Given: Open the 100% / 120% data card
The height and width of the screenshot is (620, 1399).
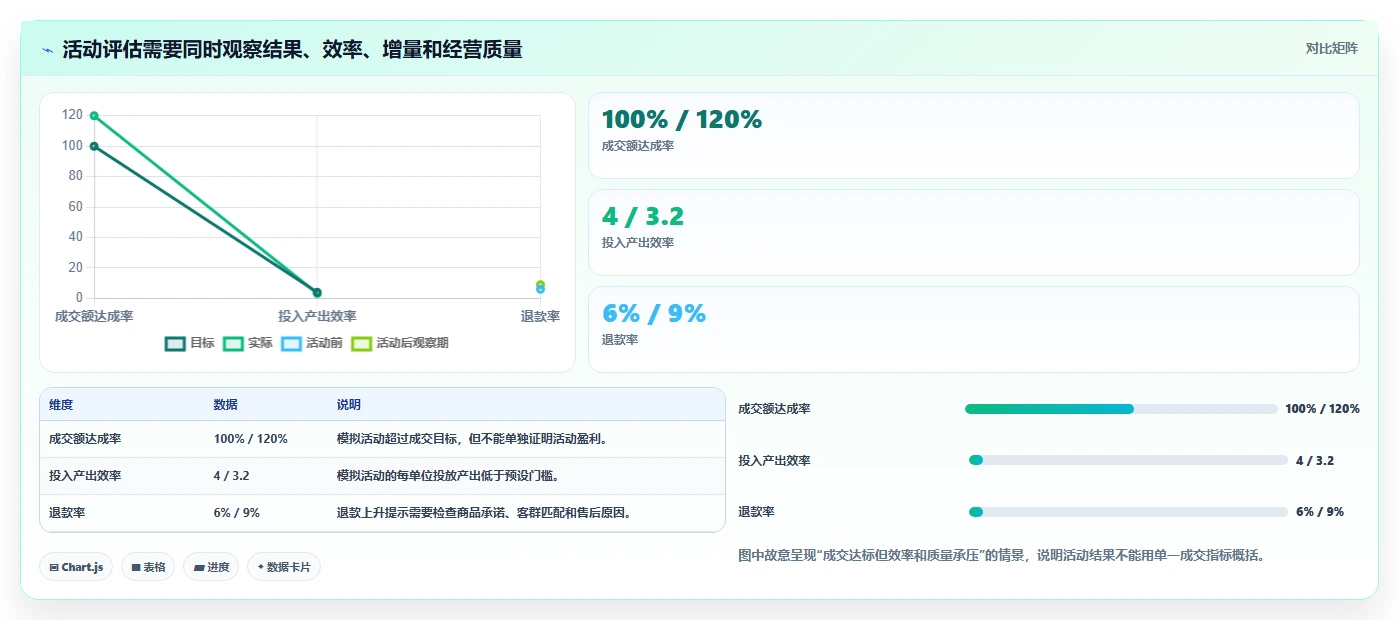Looking at the screenshot, I should tap(974, 136).
